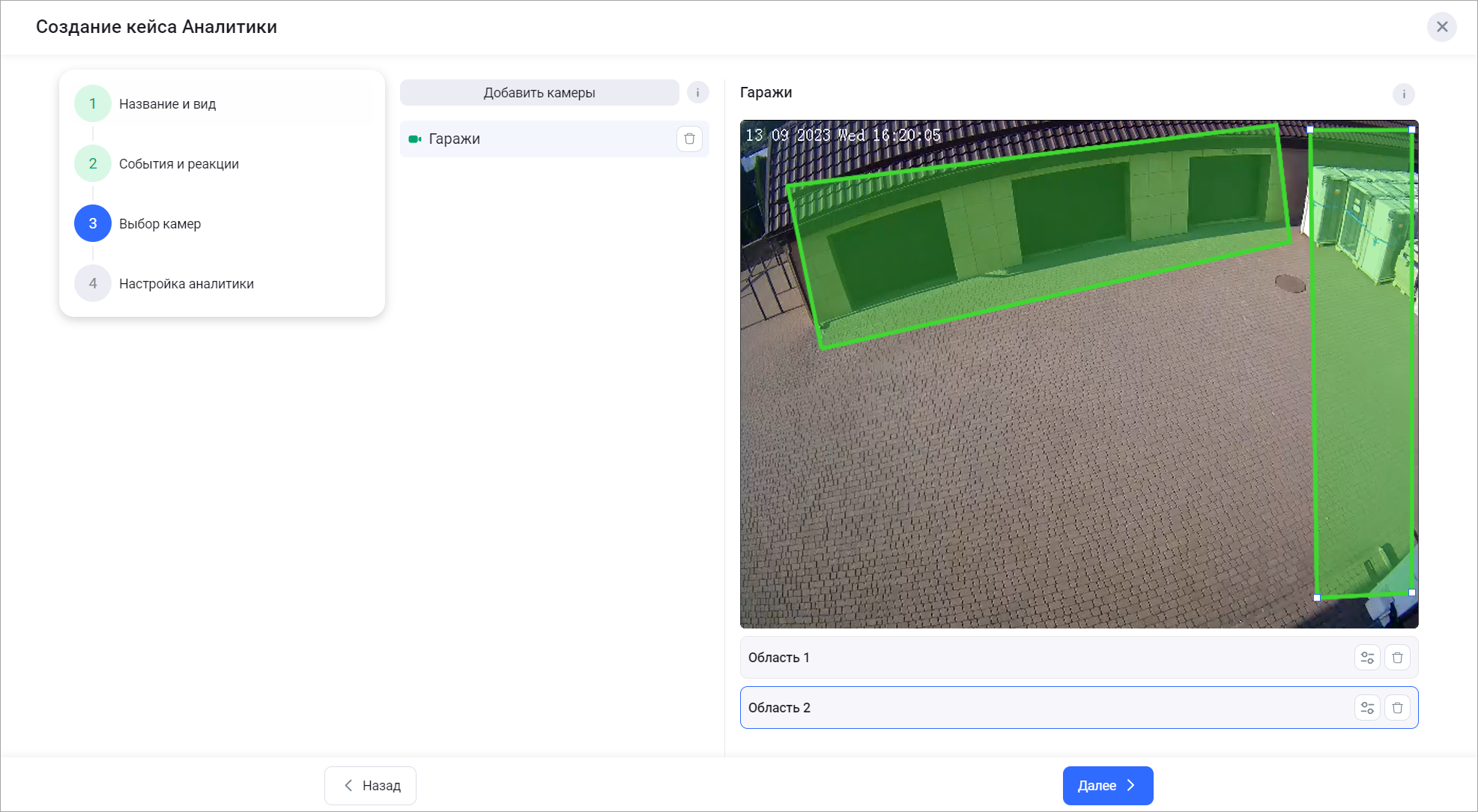Click the active step Выбор камер
The width and height of the screenshot is (1478, 812).
tap(160, 223)
